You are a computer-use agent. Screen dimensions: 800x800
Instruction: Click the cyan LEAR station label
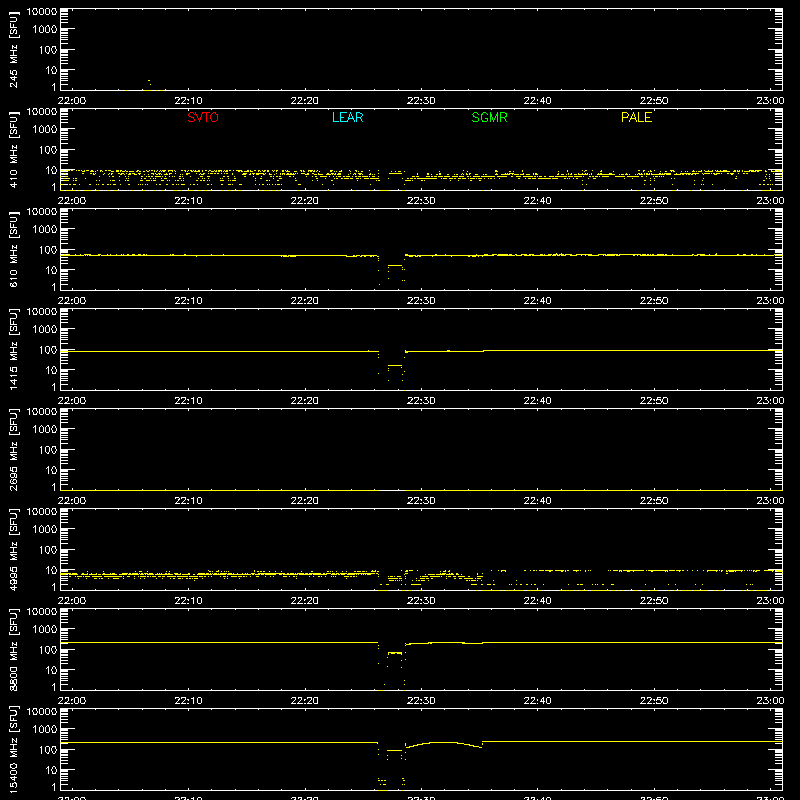coord(347,117)
